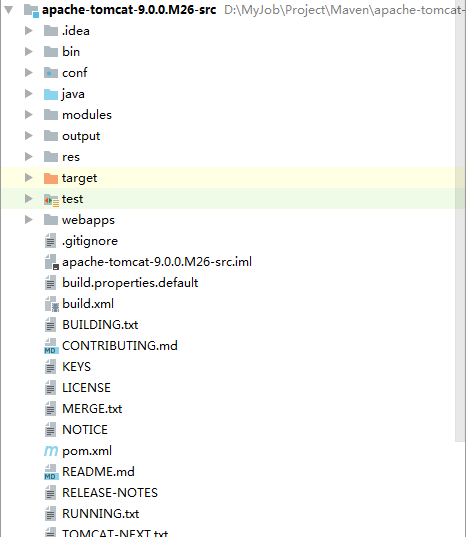The height and width of the screenshot is (537, 466).
Task: Click the output folder icon
Action: 51,136
